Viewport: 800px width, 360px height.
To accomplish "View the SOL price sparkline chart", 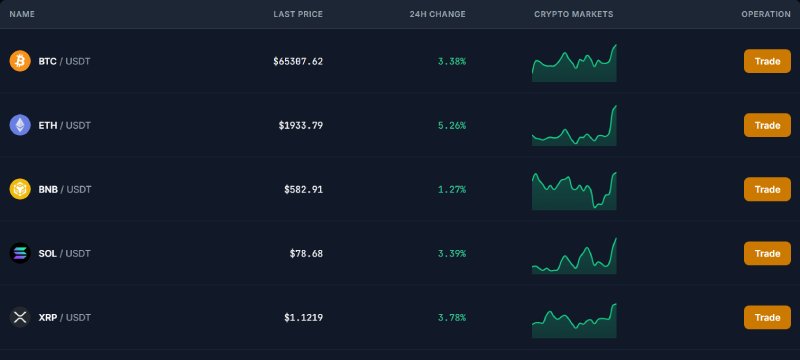I will pos(574,255).
